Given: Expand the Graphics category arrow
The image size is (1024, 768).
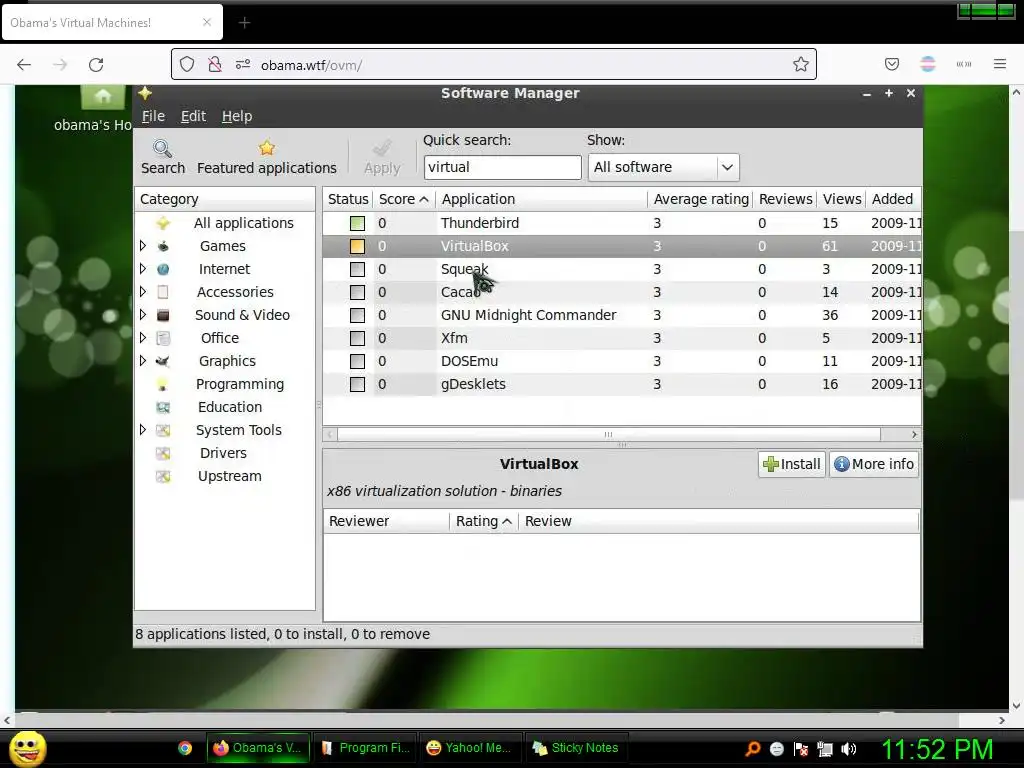Looking at the screenshot, I should (143, 360).
